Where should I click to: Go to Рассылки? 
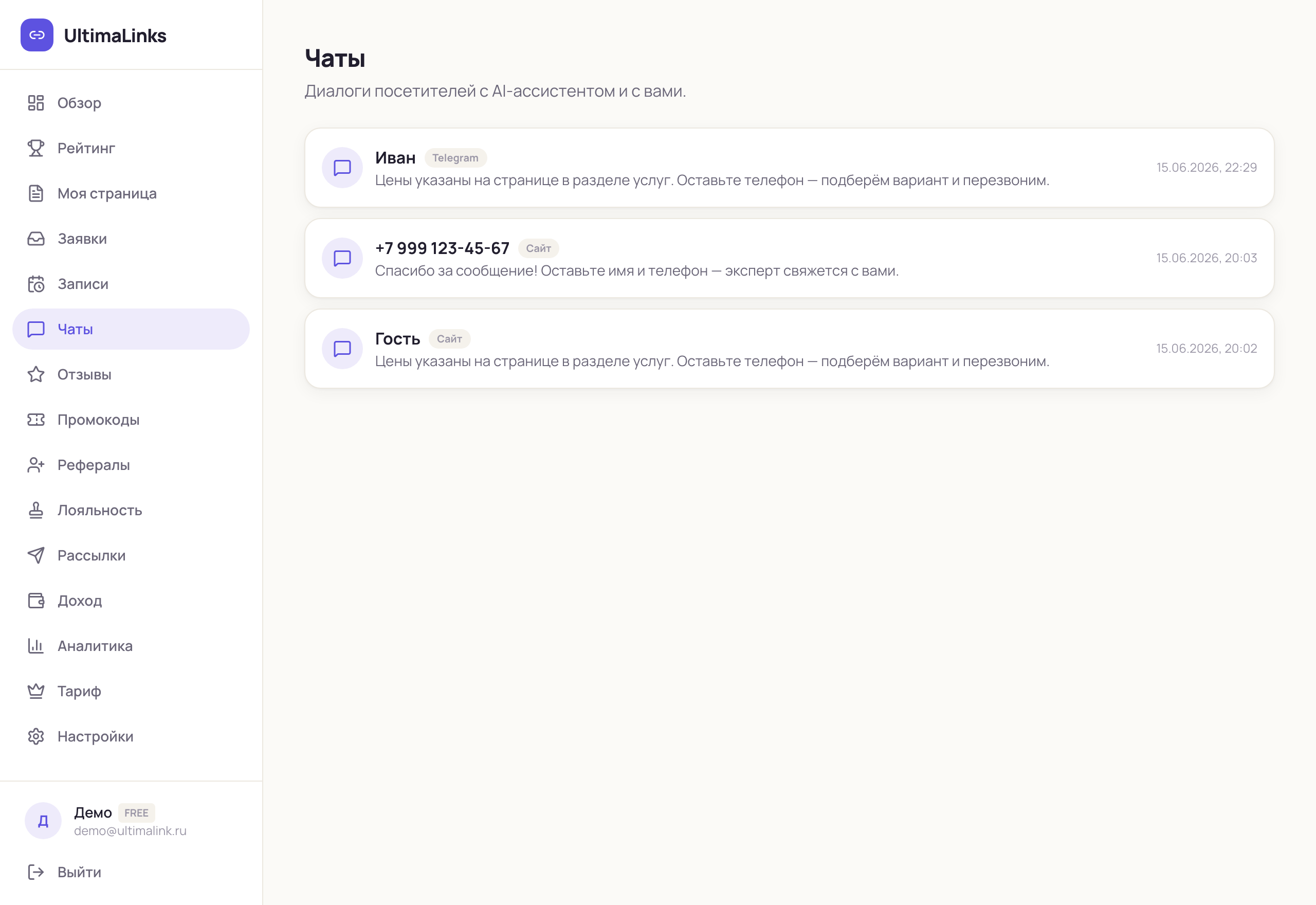pos(131,556)
